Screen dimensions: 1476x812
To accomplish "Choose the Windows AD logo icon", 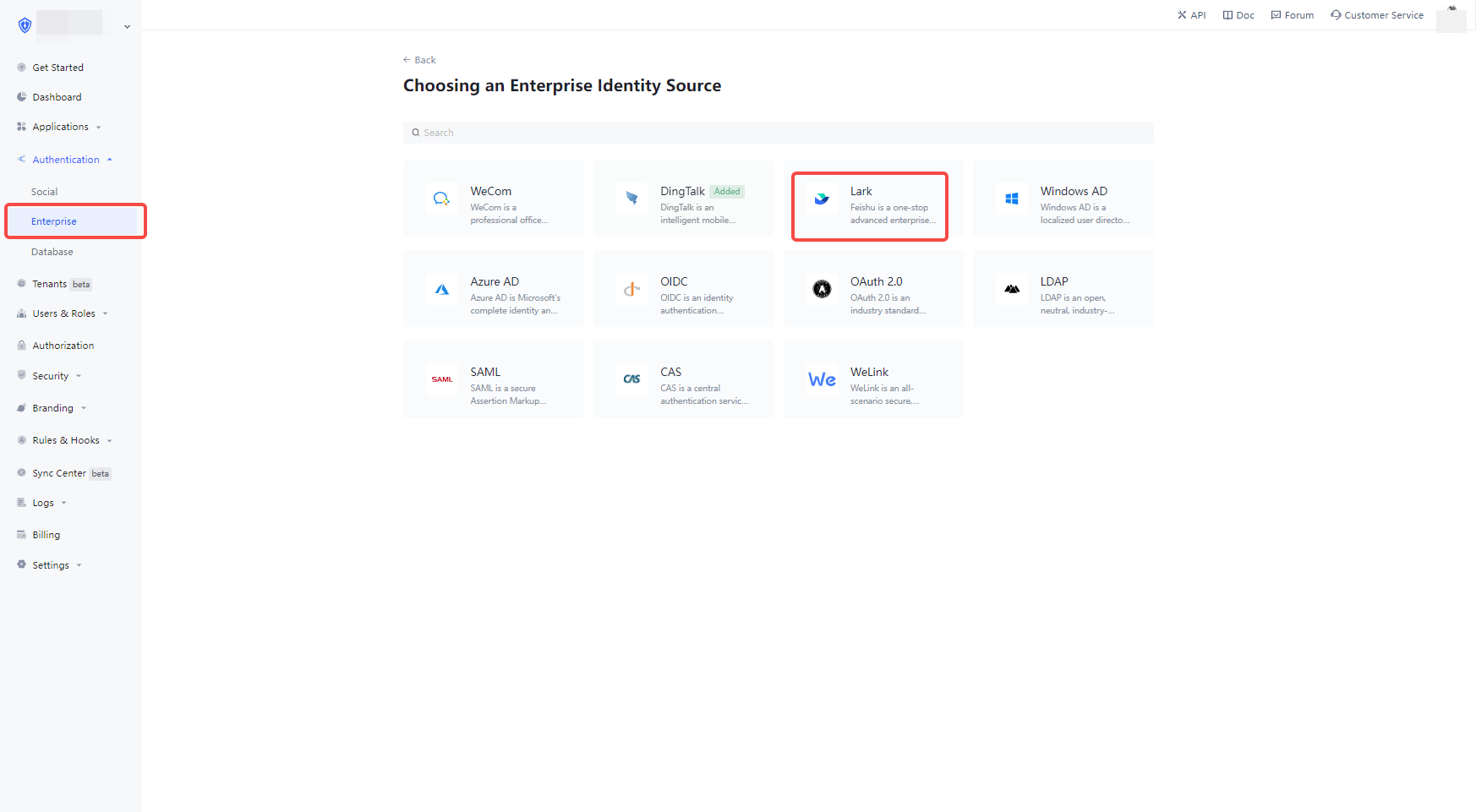I will click(1011, 199).
